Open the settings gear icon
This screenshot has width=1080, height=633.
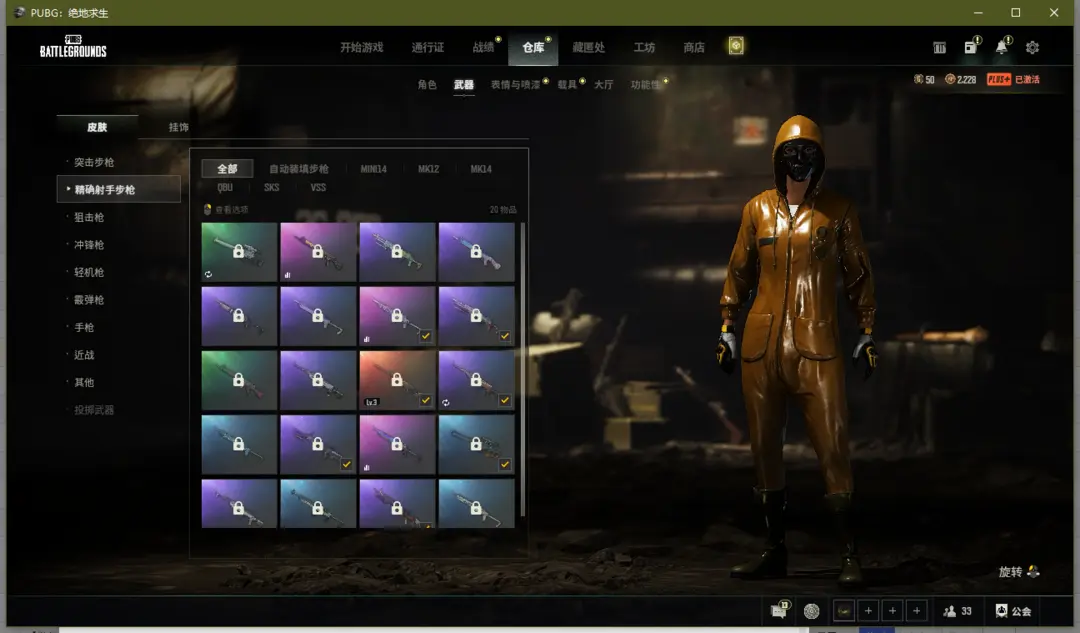[x=1032, y=47]
